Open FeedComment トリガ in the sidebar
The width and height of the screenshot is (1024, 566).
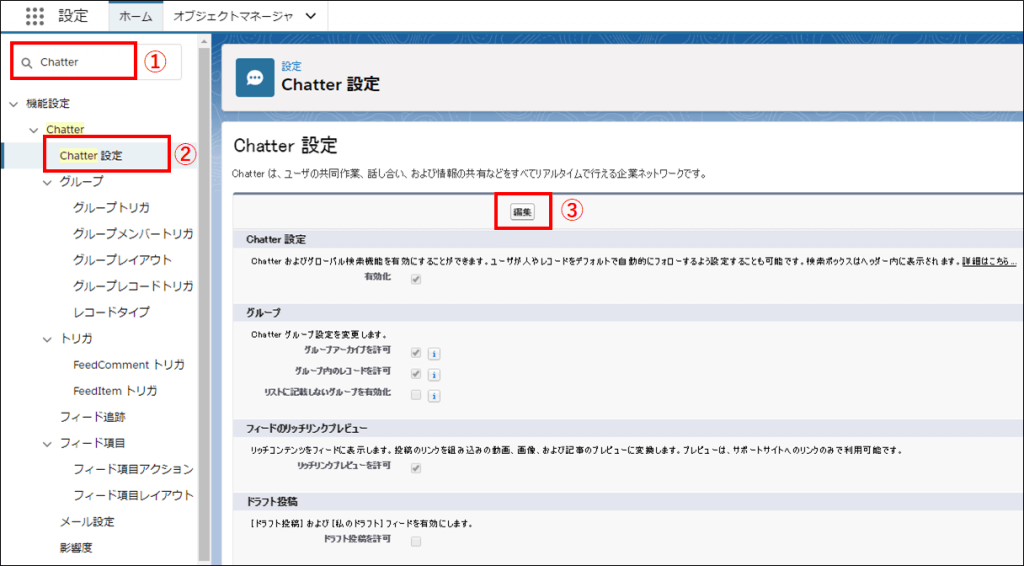(129, 365)
